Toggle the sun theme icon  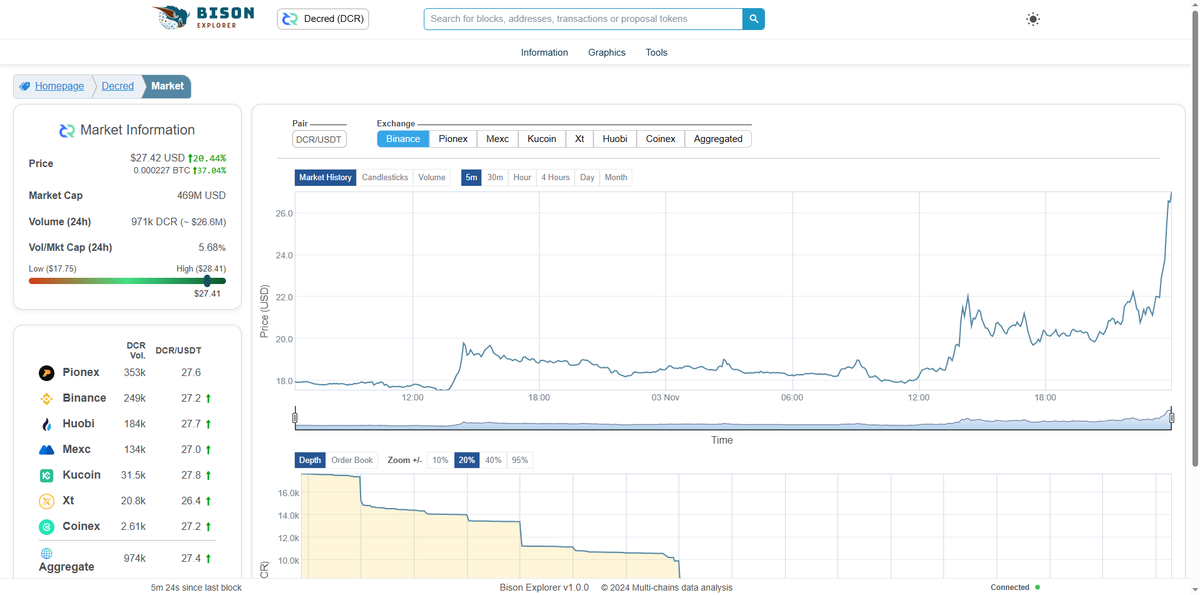(x=1033, y=19)
